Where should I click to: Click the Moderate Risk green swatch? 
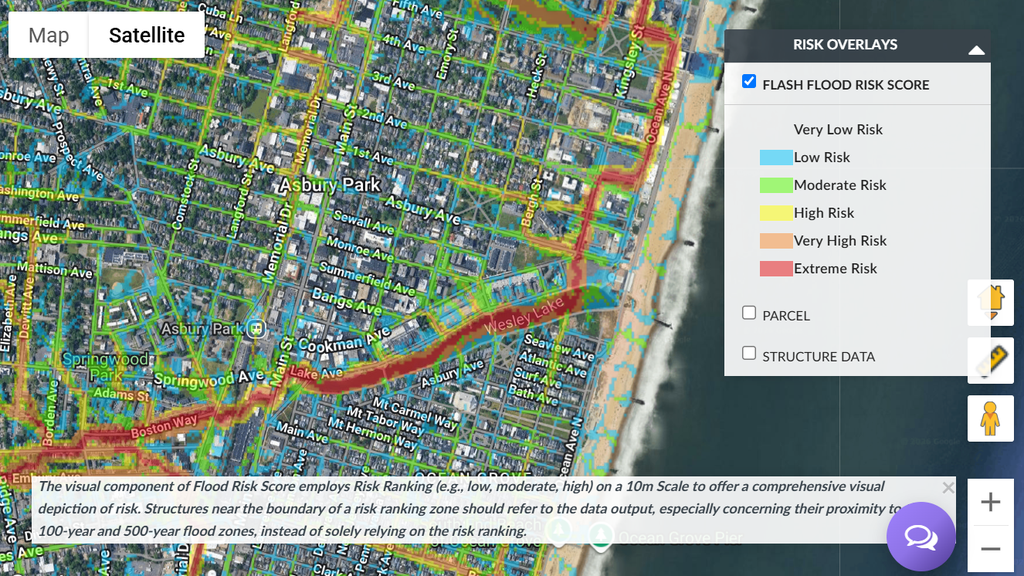coord(776,185)
